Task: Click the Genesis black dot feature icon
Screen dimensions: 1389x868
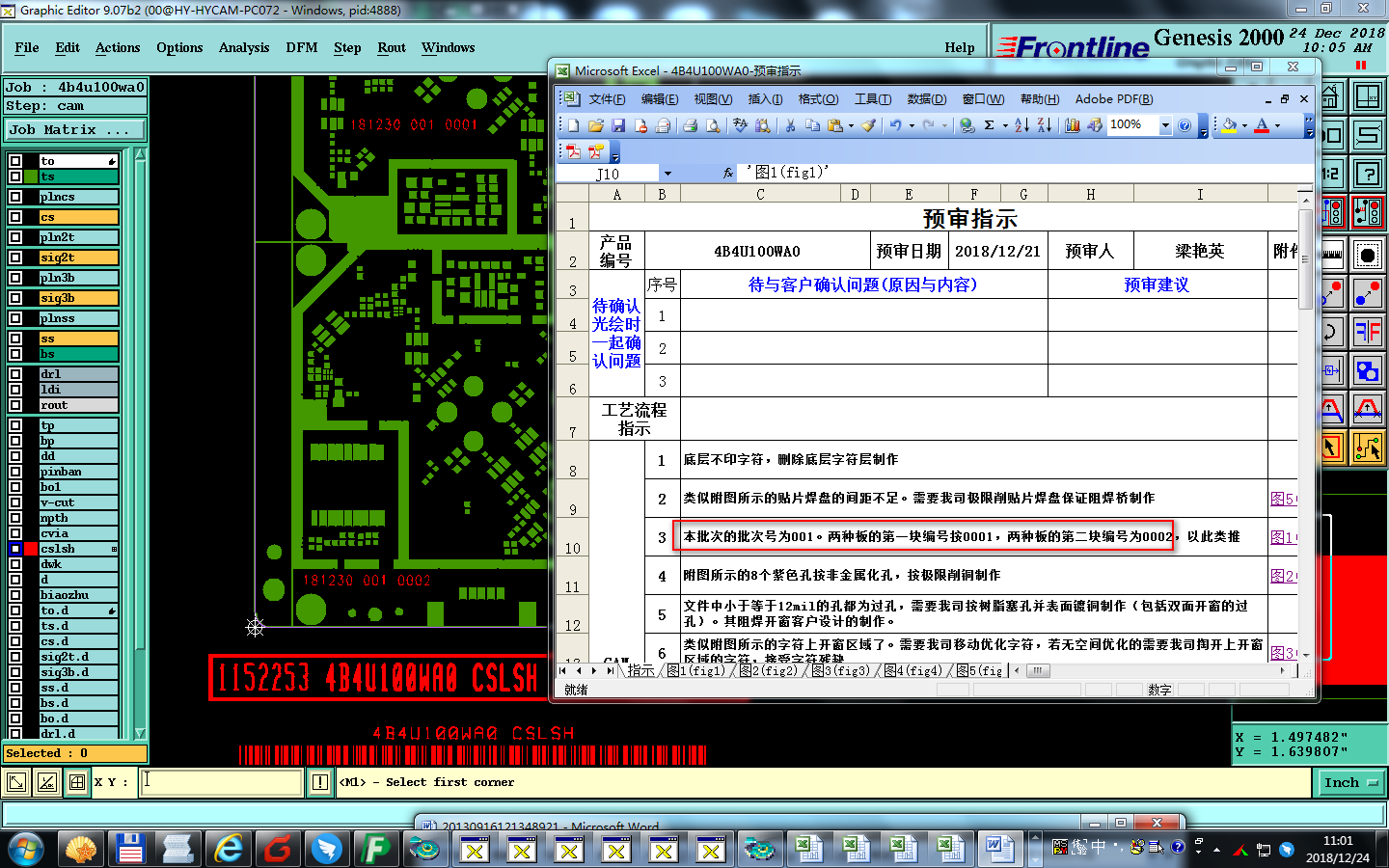Action: click(x=1368, y=255)
